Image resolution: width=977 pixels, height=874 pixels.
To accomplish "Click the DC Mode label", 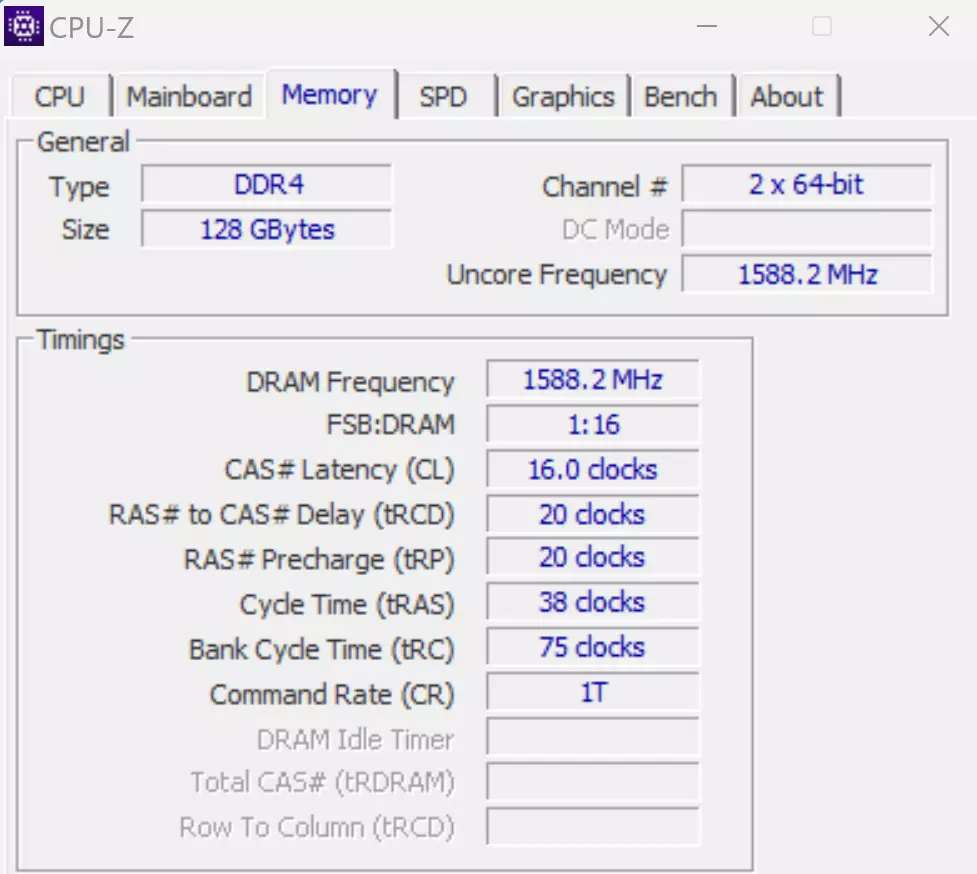I will (615, 229).
